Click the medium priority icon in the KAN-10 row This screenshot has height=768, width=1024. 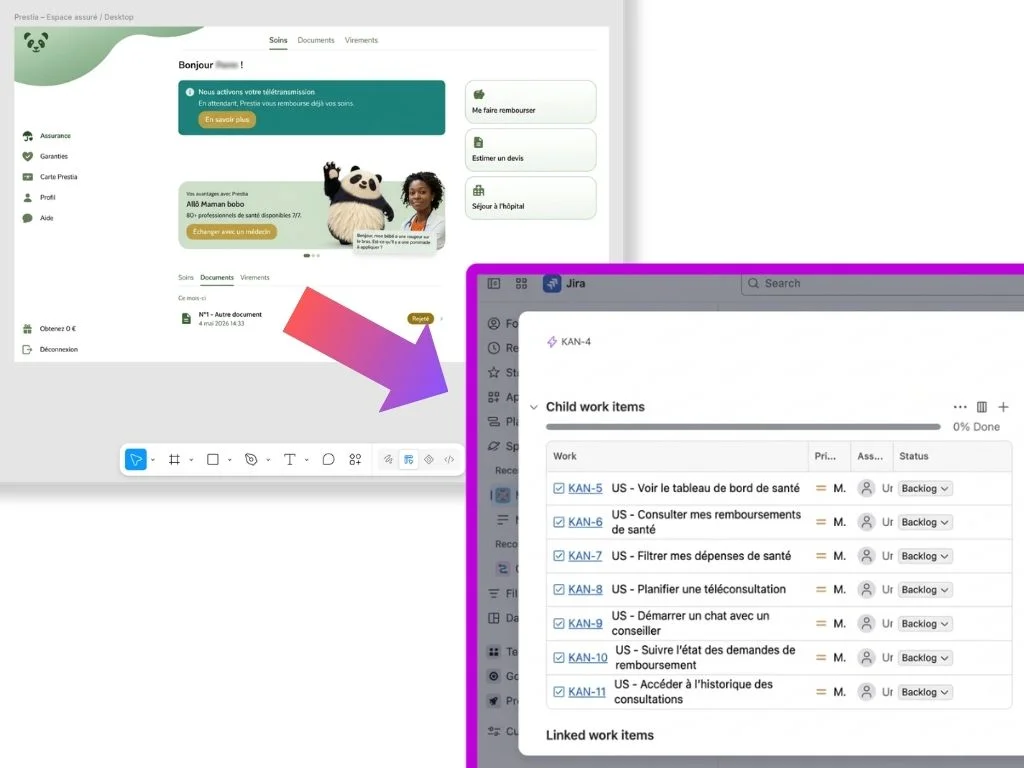point(821,658)
